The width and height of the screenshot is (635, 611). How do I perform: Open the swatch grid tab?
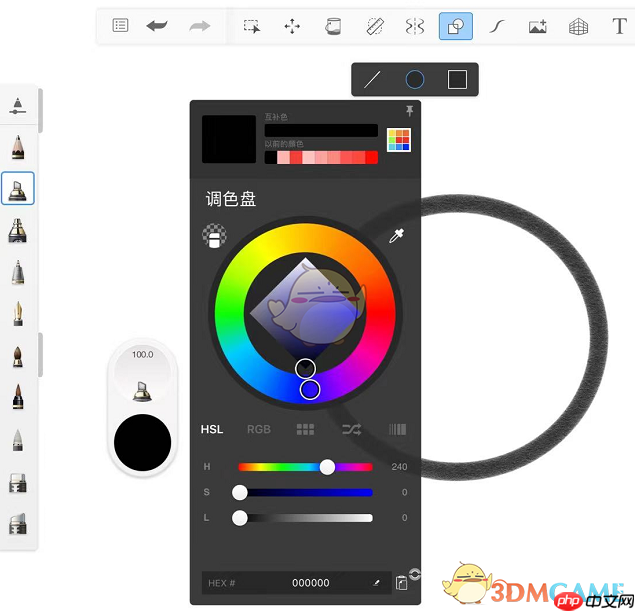(305, 429)
